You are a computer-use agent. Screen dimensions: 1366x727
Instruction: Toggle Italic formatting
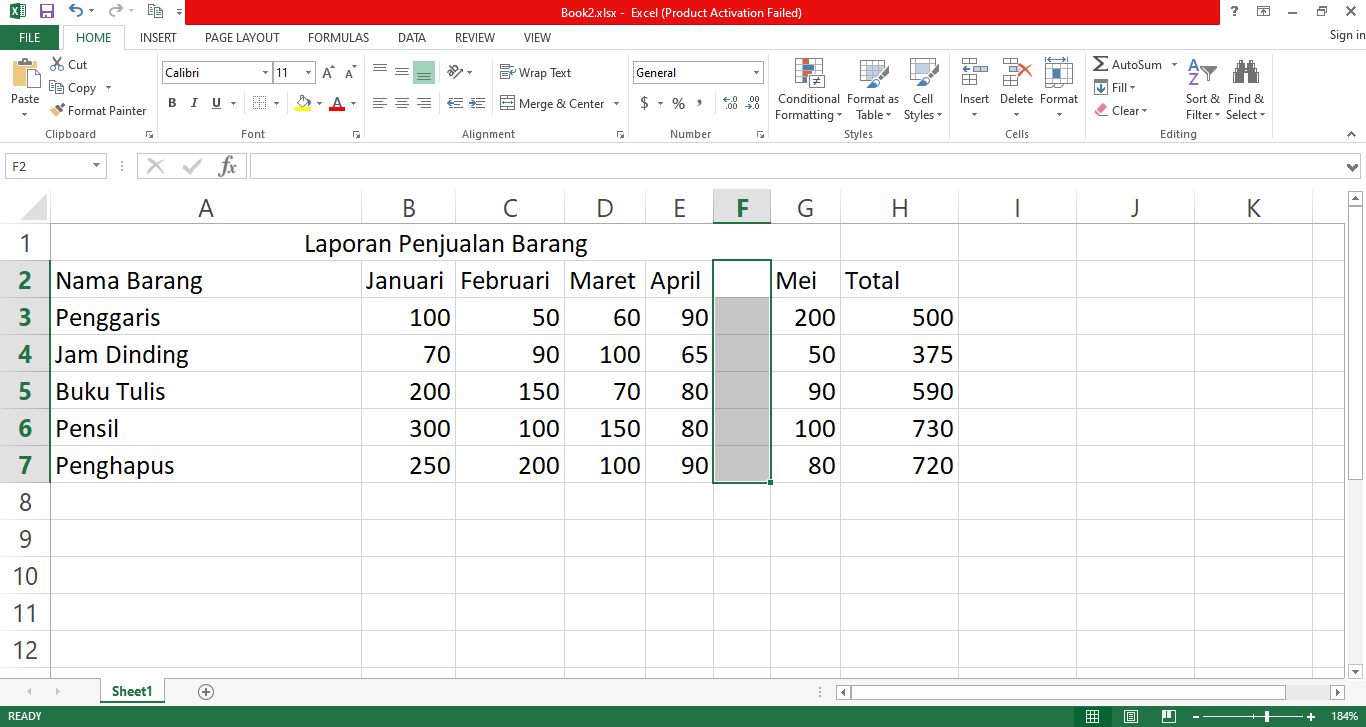pyautogui.click(x=193, y=103)
